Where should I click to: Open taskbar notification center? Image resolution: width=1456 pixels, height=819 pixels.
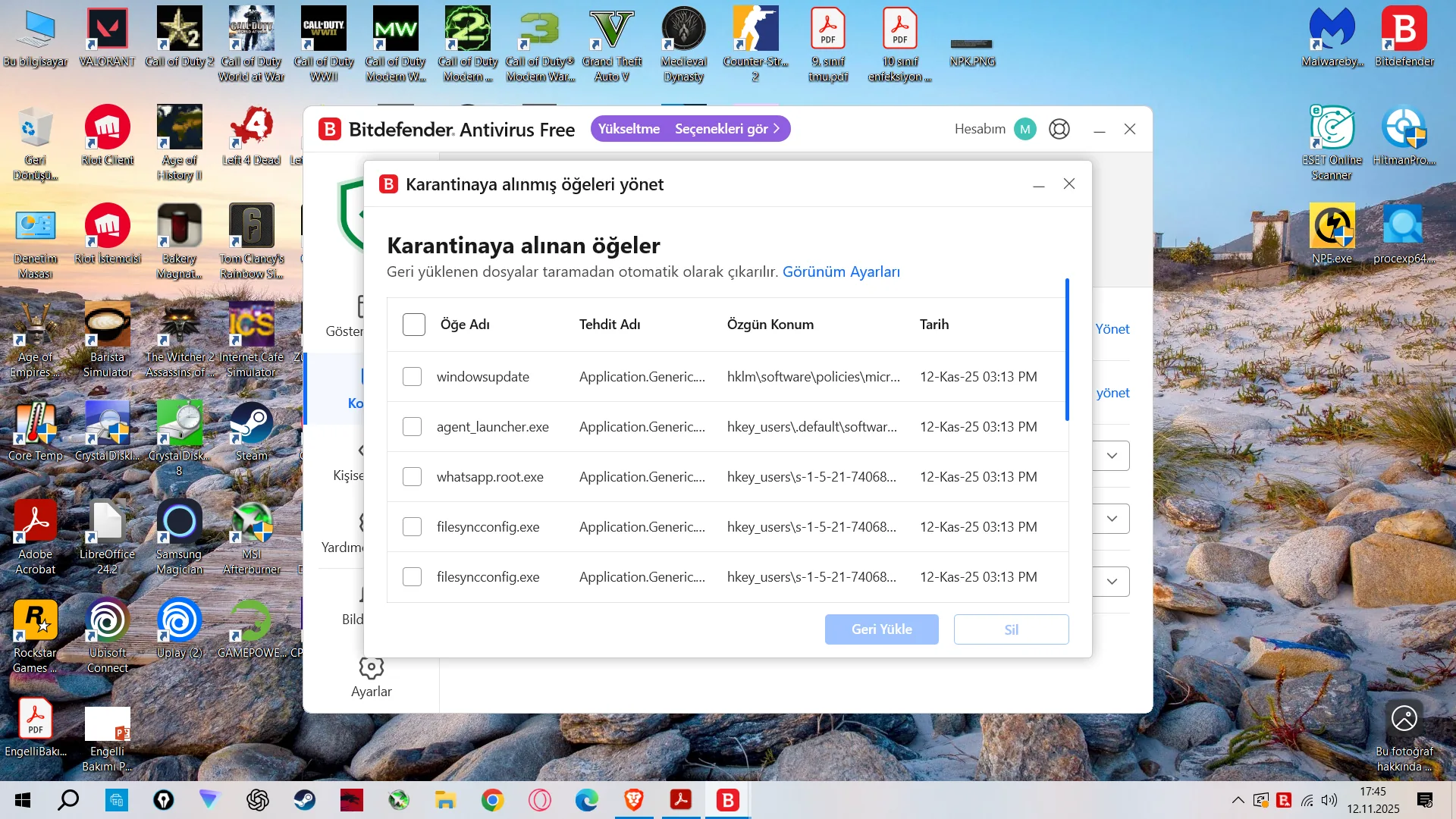tap(1425, 800)
